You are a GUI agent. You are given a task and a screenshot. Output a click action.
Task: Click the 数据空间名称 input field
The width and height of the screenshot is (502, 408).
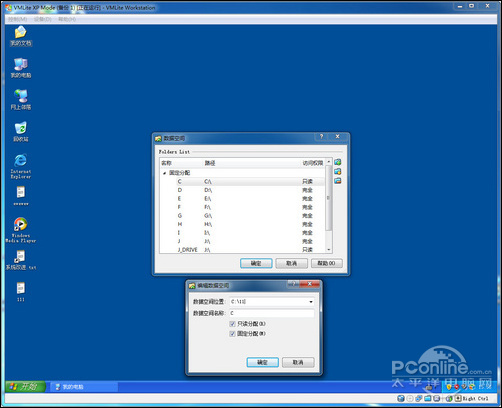[x=272, y=313]
